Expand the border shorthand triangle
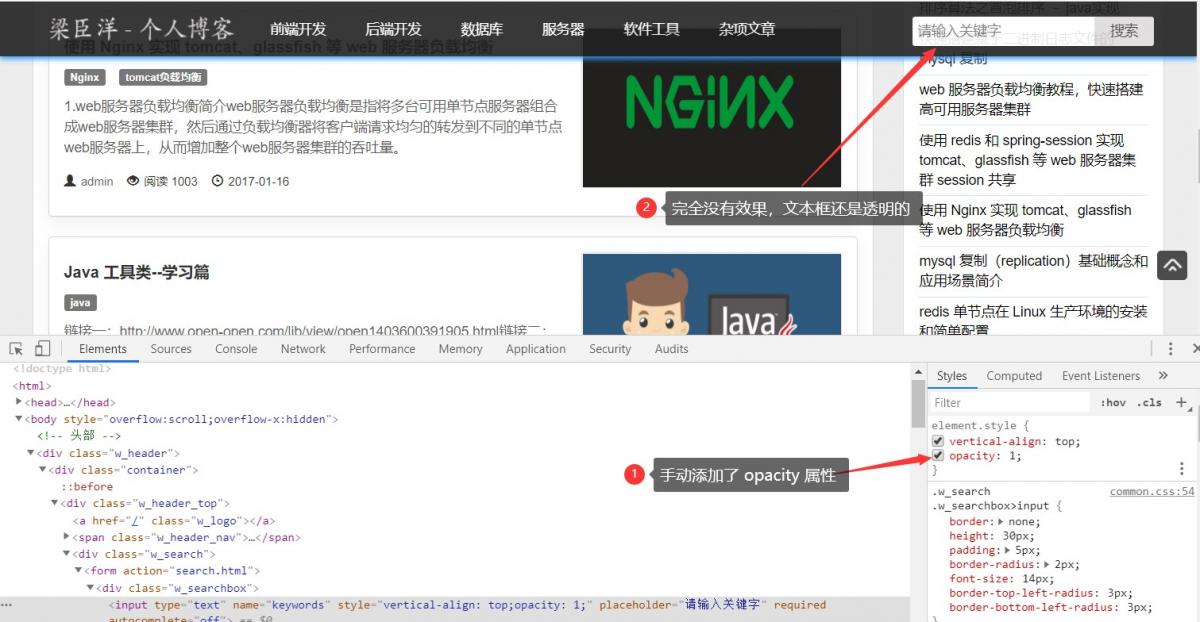This screenshot has height=622, width=1200. (x=1001, y=522)
